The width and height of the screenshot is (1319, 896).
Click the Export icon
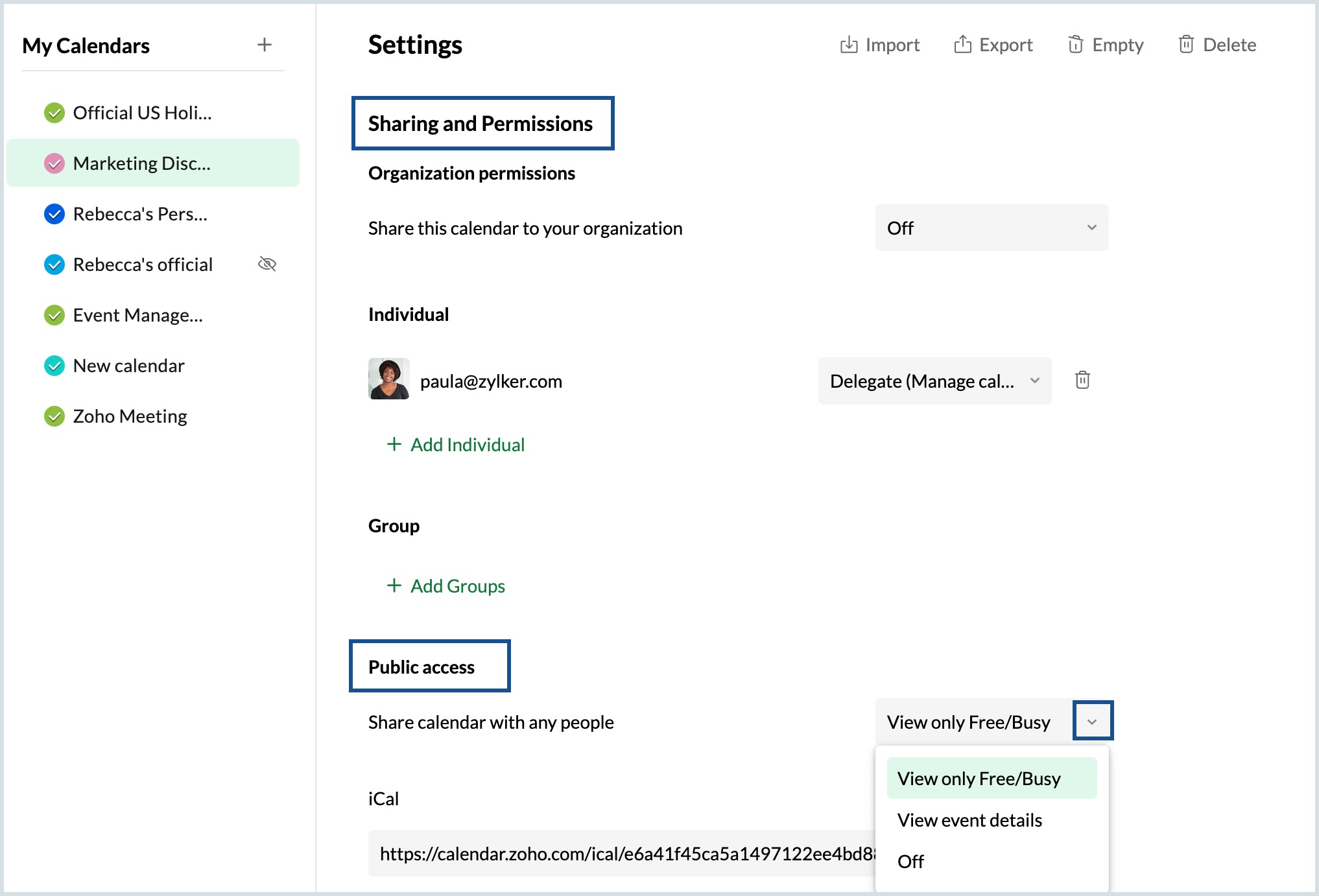point(962,44)
